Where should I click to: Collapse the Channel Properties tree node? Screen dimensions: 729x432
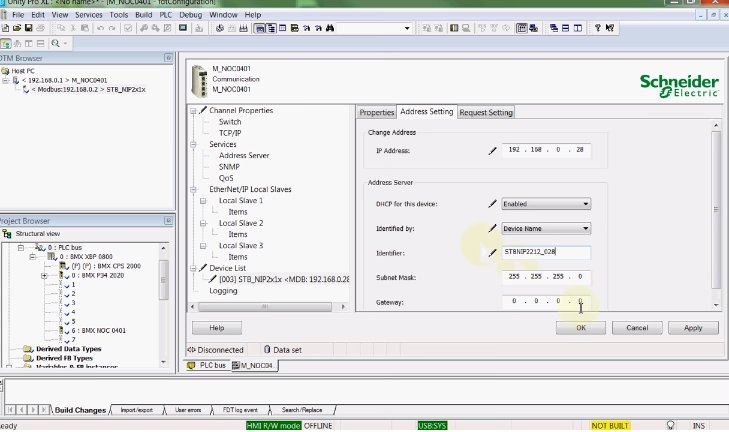click(x=193, y=111)
